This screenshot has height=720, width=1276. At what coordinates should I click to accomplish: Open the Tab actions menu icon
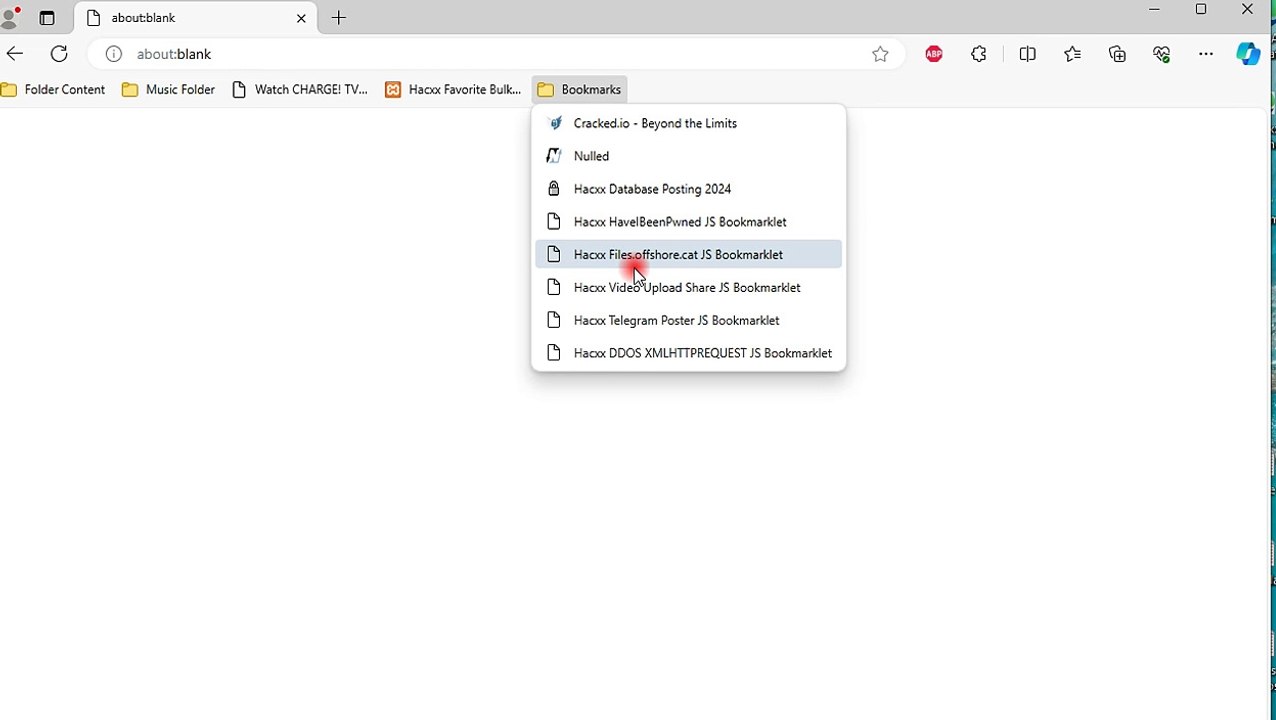(47, 18)
